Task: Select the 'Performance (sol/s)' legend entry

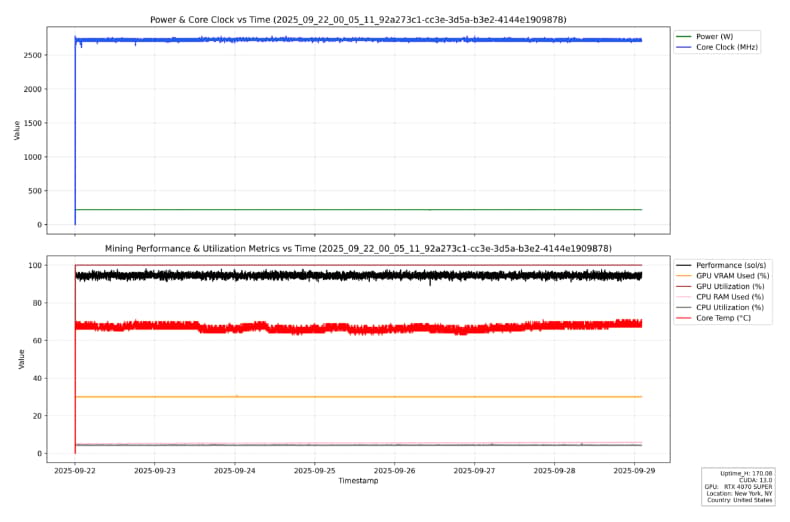Action: (721, 265)
